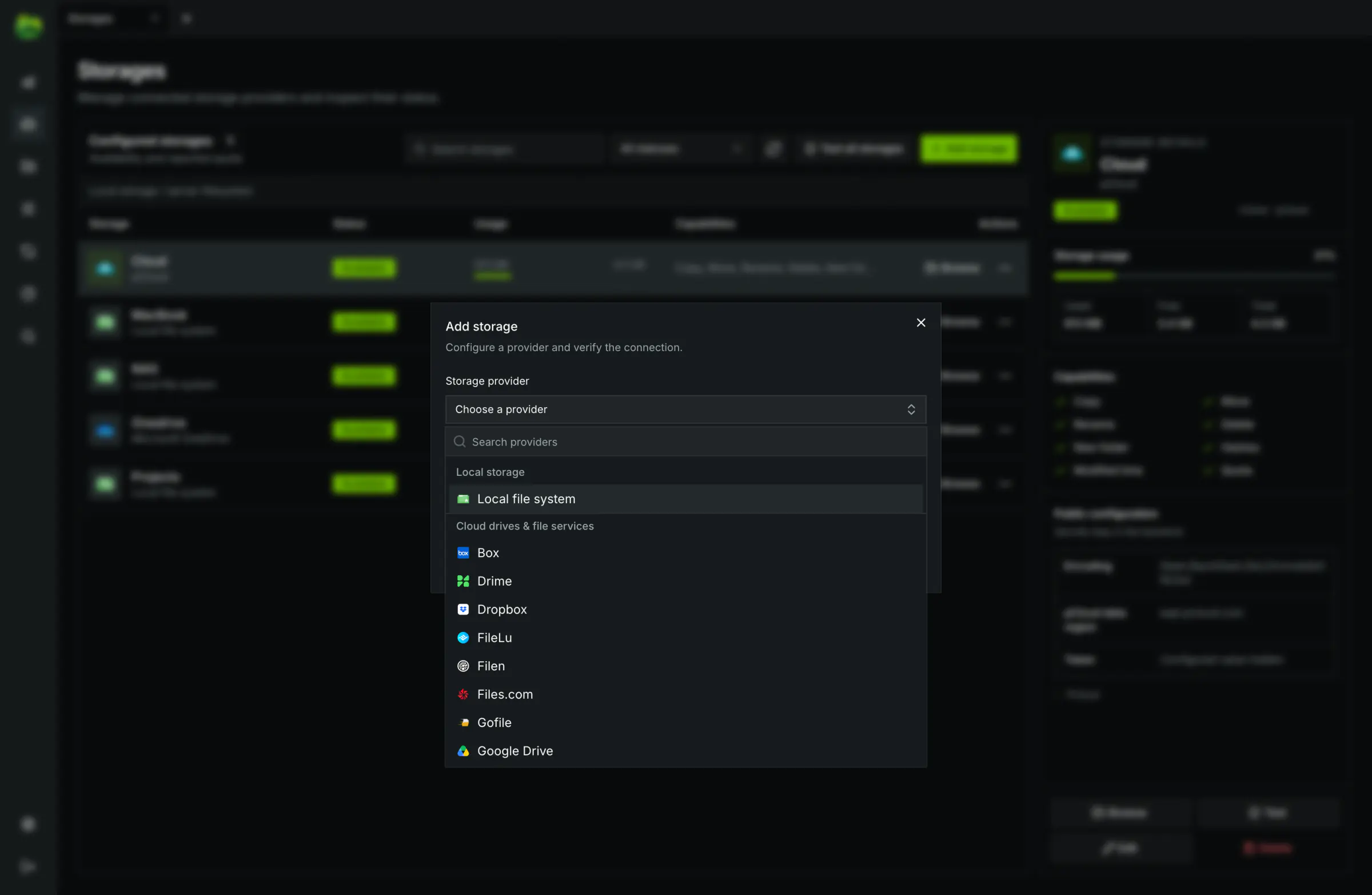The width and height of the screenshot is (1372, 895).
Task: Open the Choose a provider dropdown
Action: click(x=685, y=409)
